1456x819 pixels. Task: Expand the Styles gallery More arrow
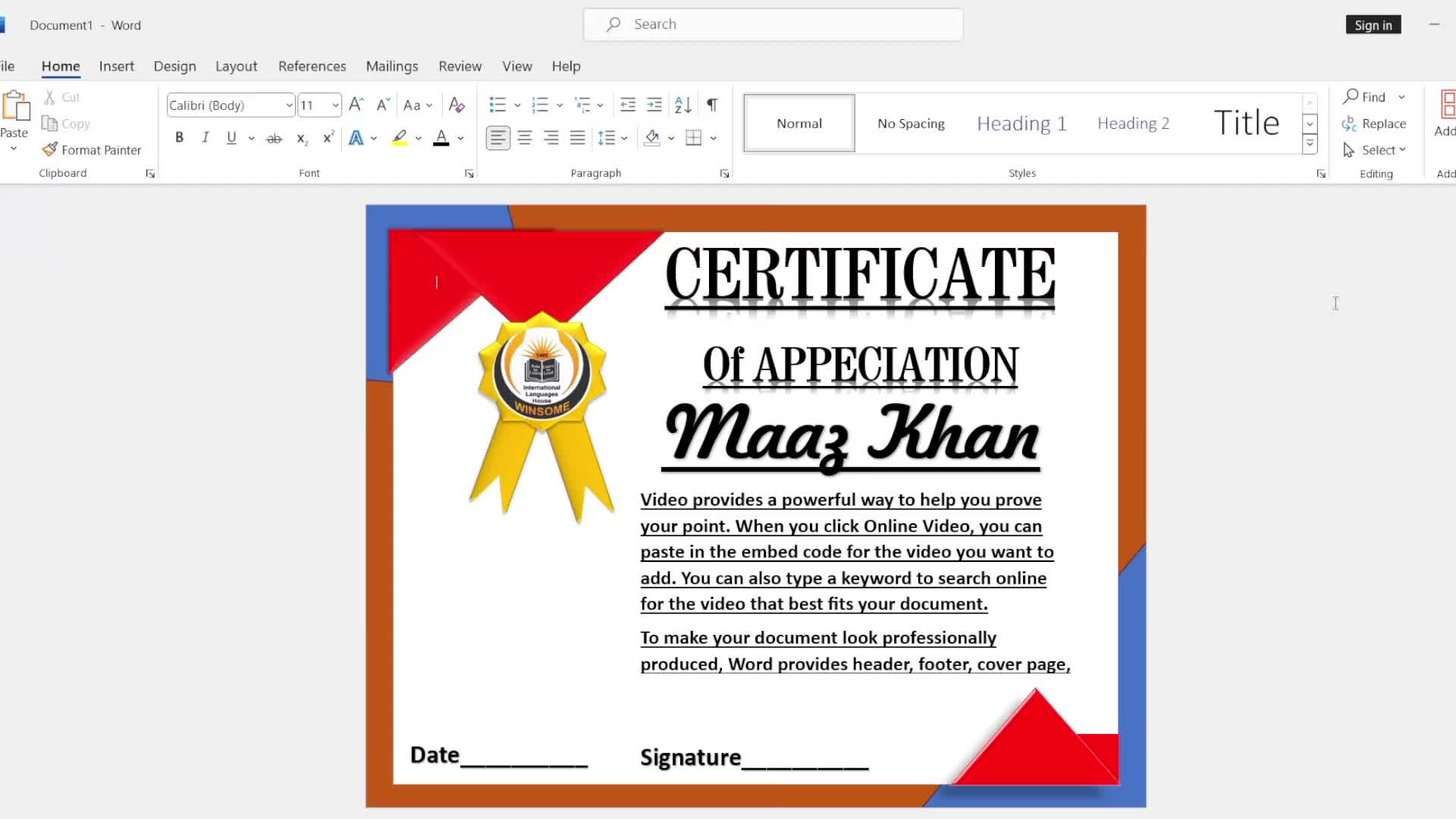click(x=1310, y=144)
